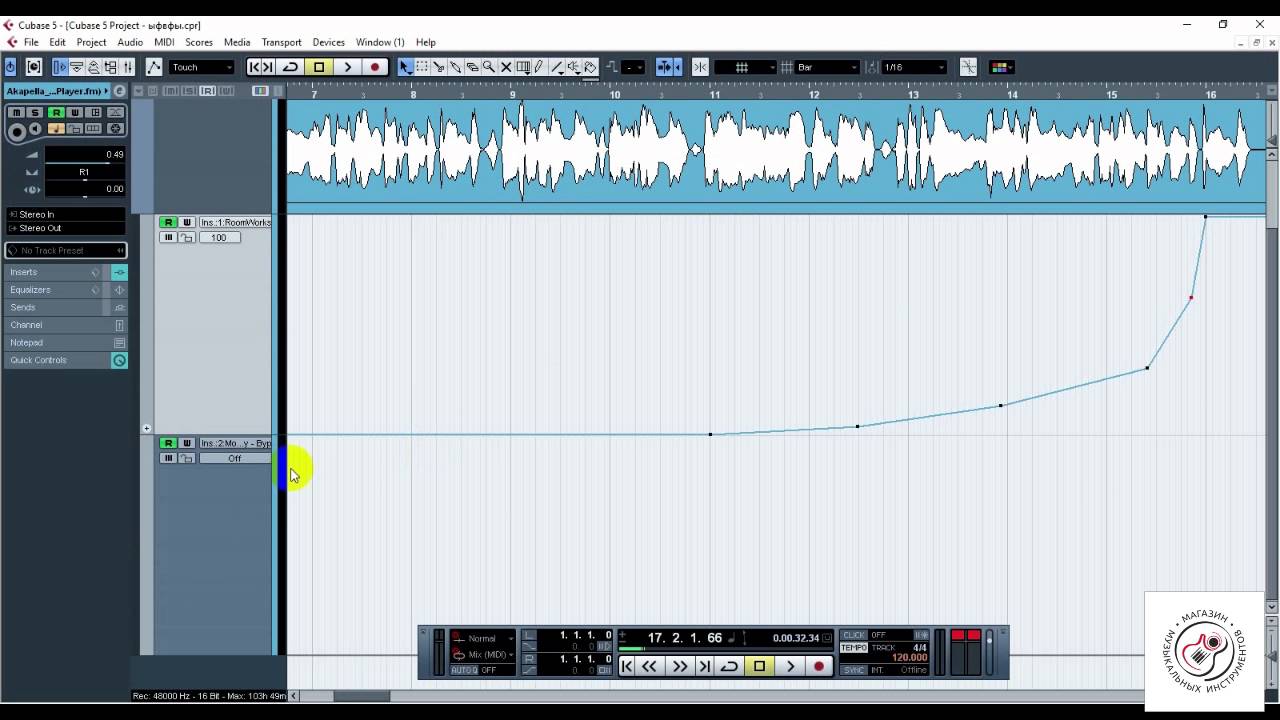Toggle Solo on the inspector track
Screen dimensions: 1280x720
tap(35, 113)
